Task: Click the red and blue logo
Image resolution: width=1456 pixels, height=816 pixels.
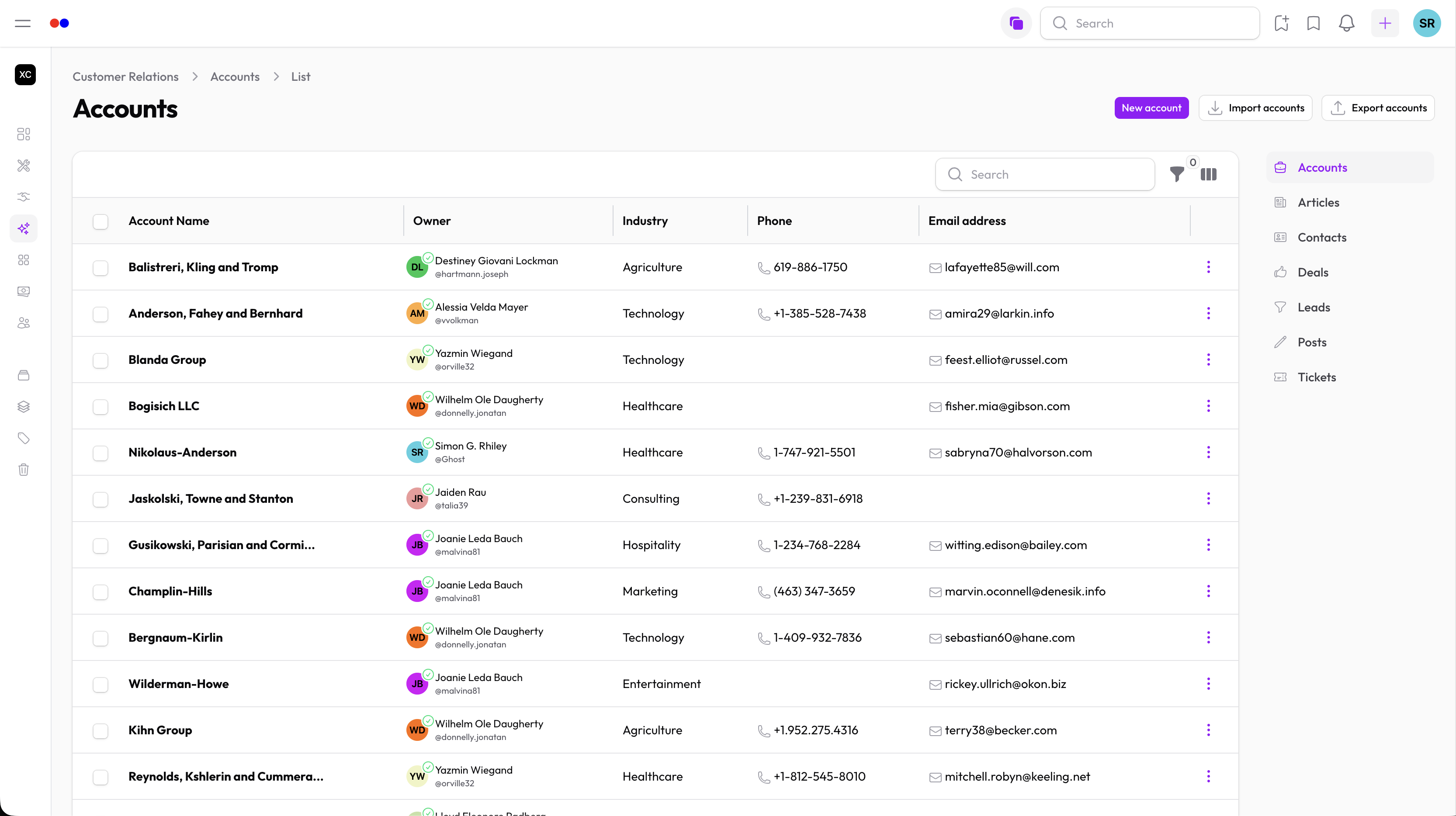Action: tap(59, 23)
